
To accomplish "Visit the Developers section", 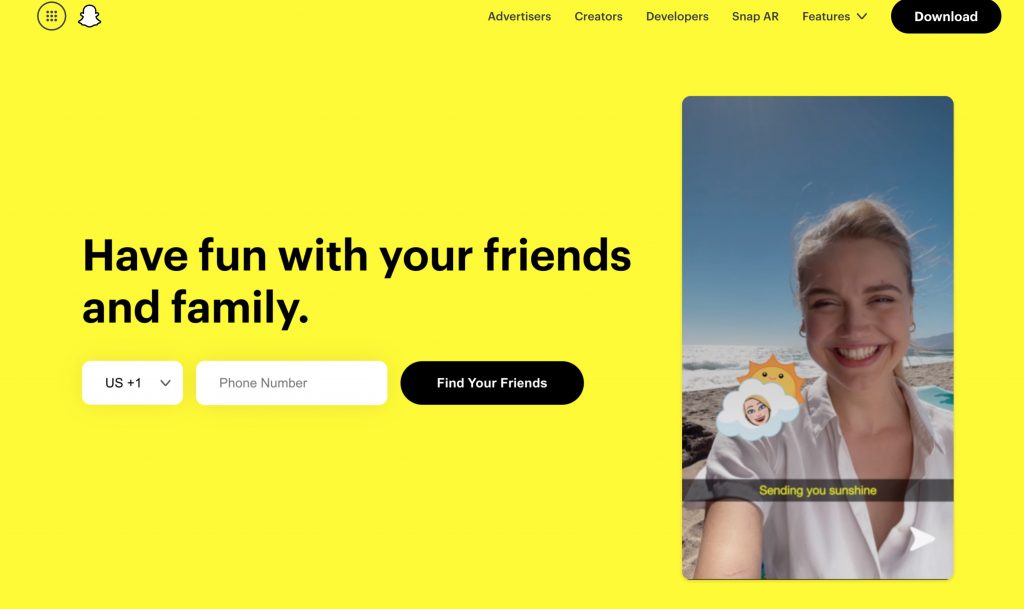I will 677,16.
